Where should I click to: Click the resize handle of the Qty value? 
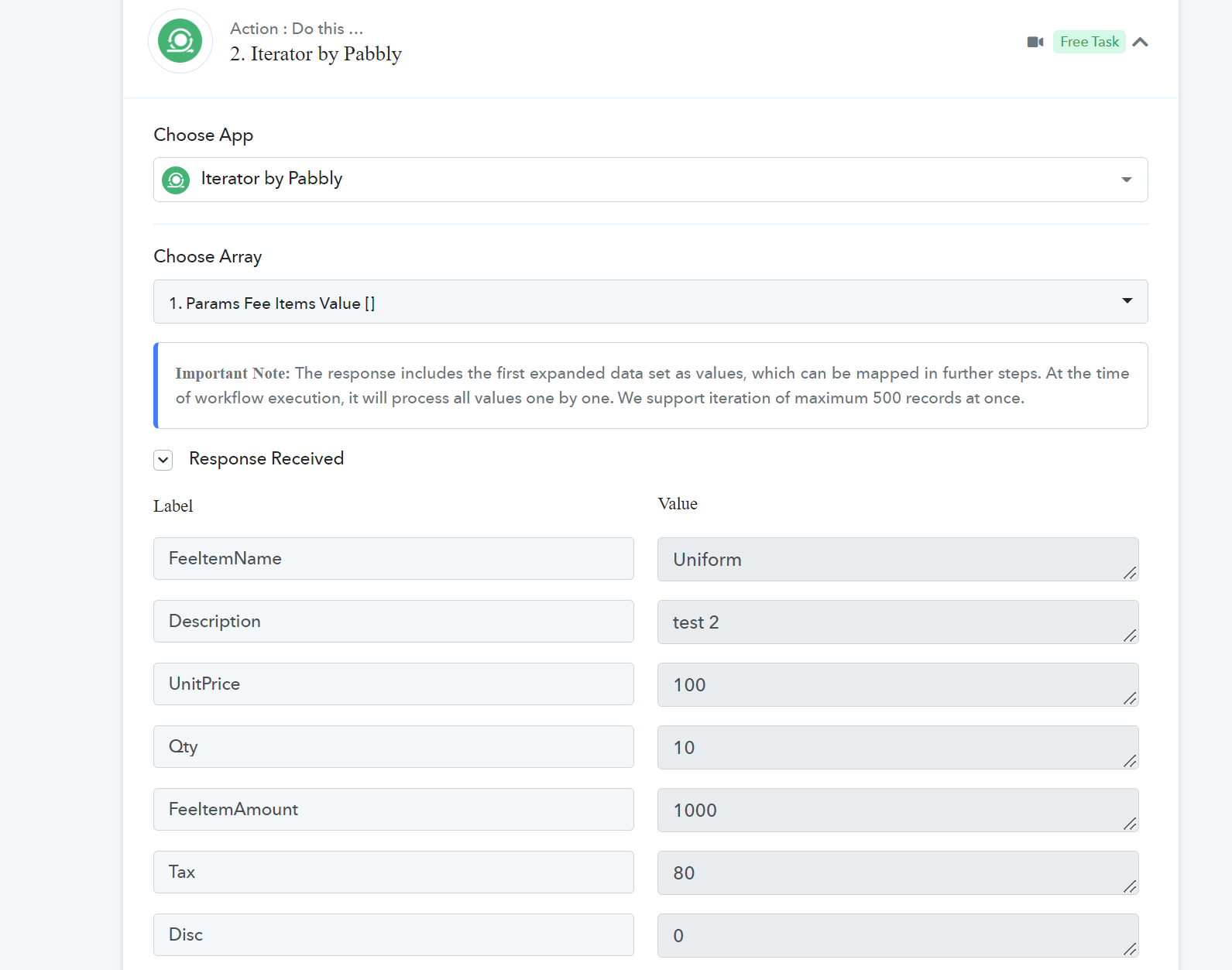[1131, 761]
